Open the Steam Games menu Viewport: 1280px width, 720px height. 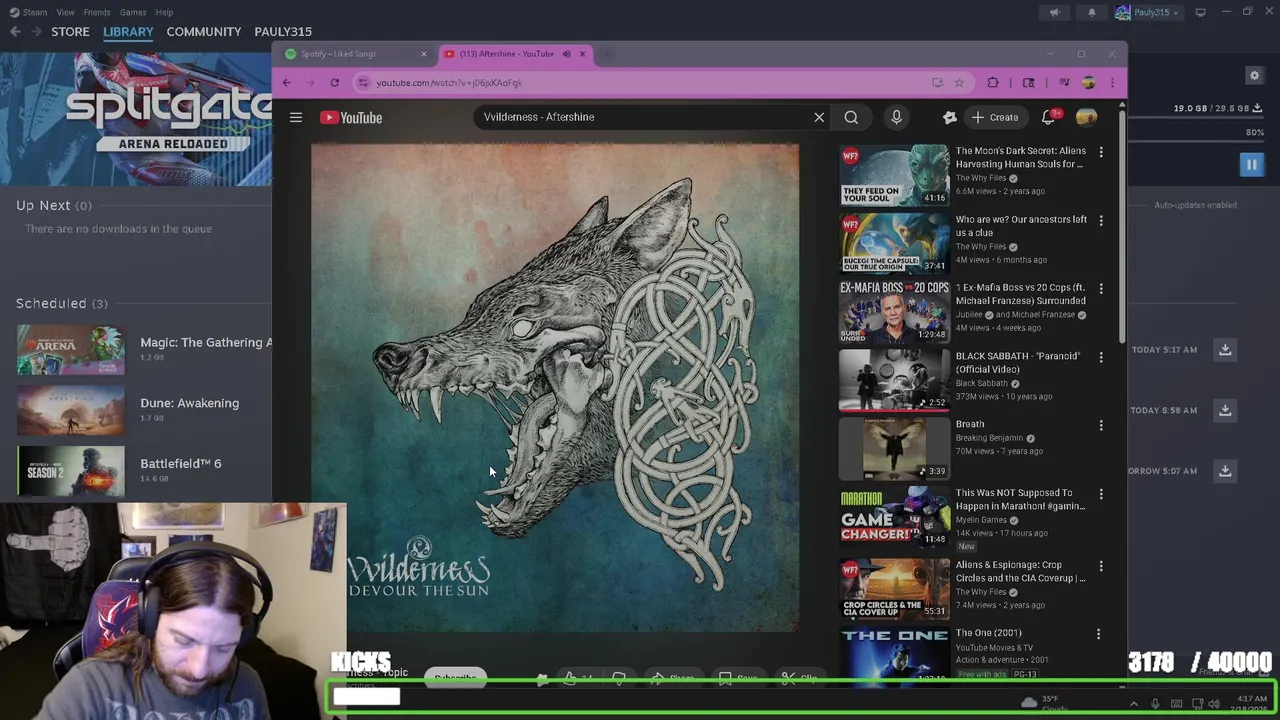coord(133,12)
